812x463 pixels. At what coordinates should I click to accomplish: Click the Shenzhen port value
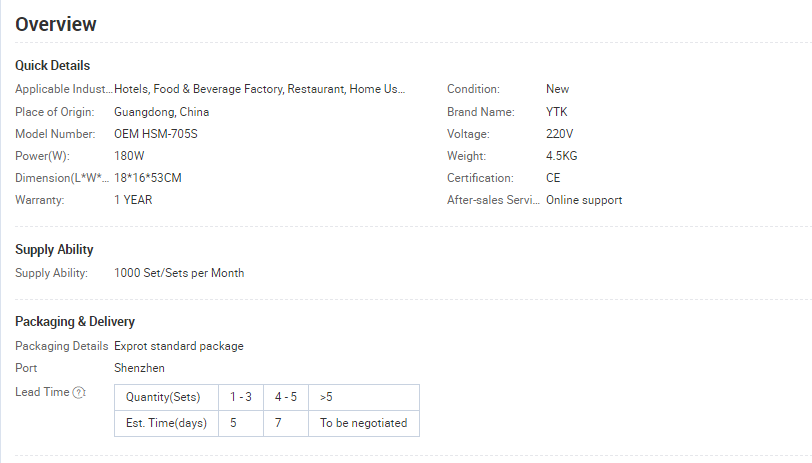139,368
